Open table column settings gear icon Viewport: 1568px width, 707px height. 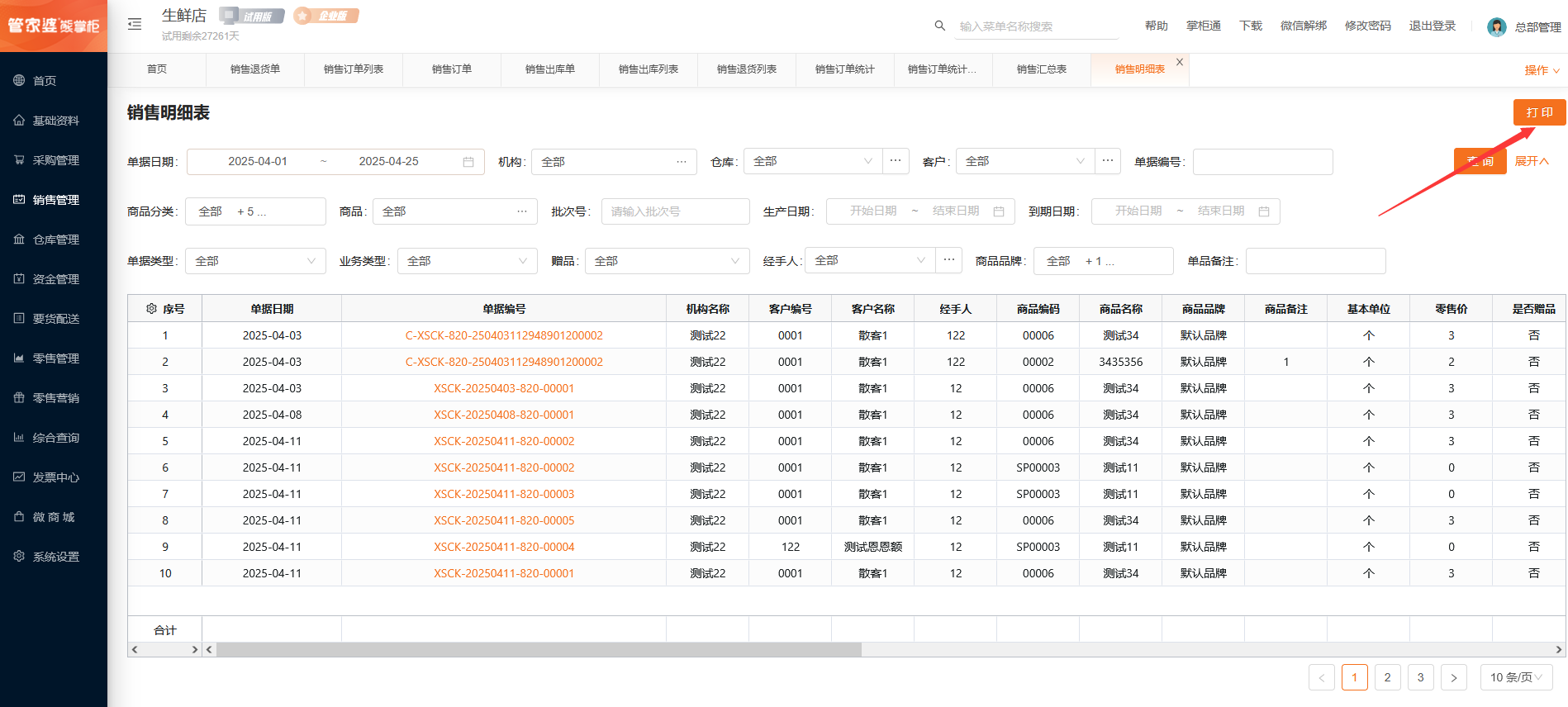[151, 309]
